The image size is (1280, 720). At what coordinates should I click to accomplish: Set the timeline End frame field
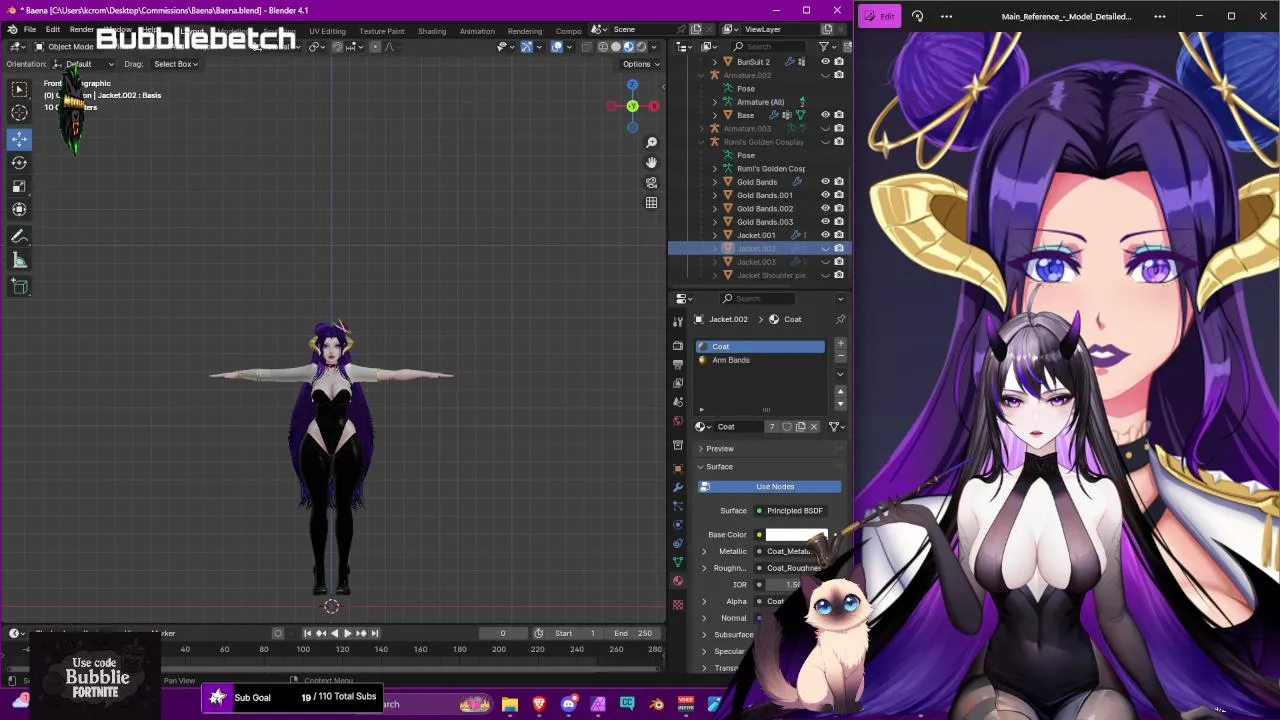tap(635, 633)
